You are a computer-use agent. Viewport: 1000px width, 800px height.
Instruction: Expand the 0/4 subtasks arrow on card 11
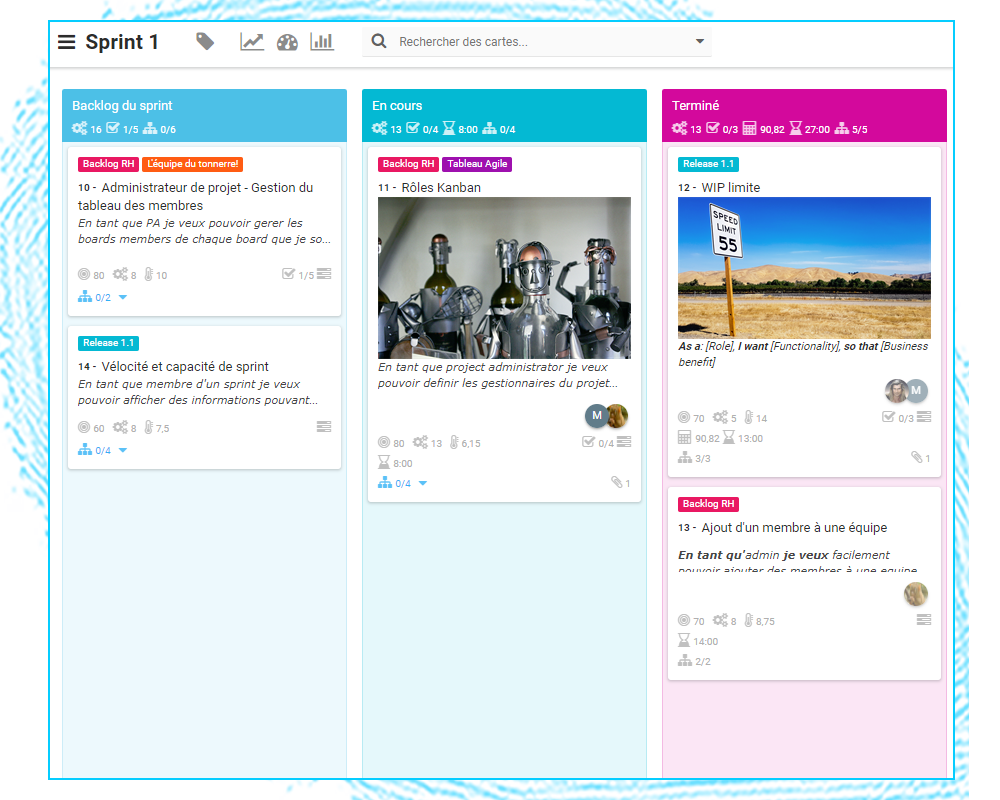[x=423, y=484]
